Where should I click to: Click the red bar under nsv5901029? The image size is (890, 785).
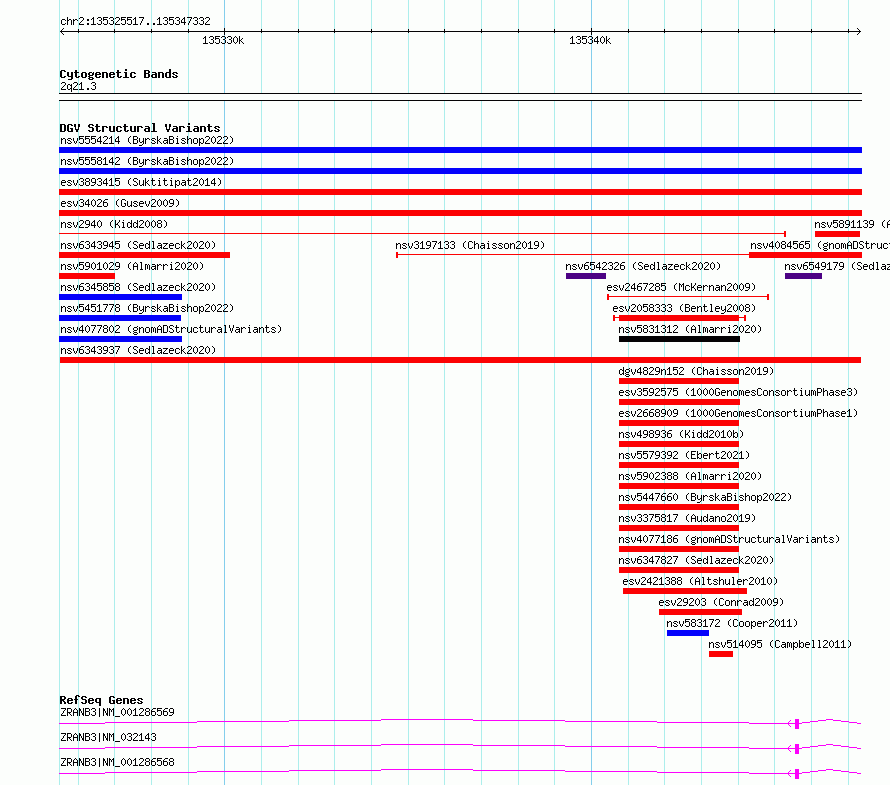coord(87,276)
